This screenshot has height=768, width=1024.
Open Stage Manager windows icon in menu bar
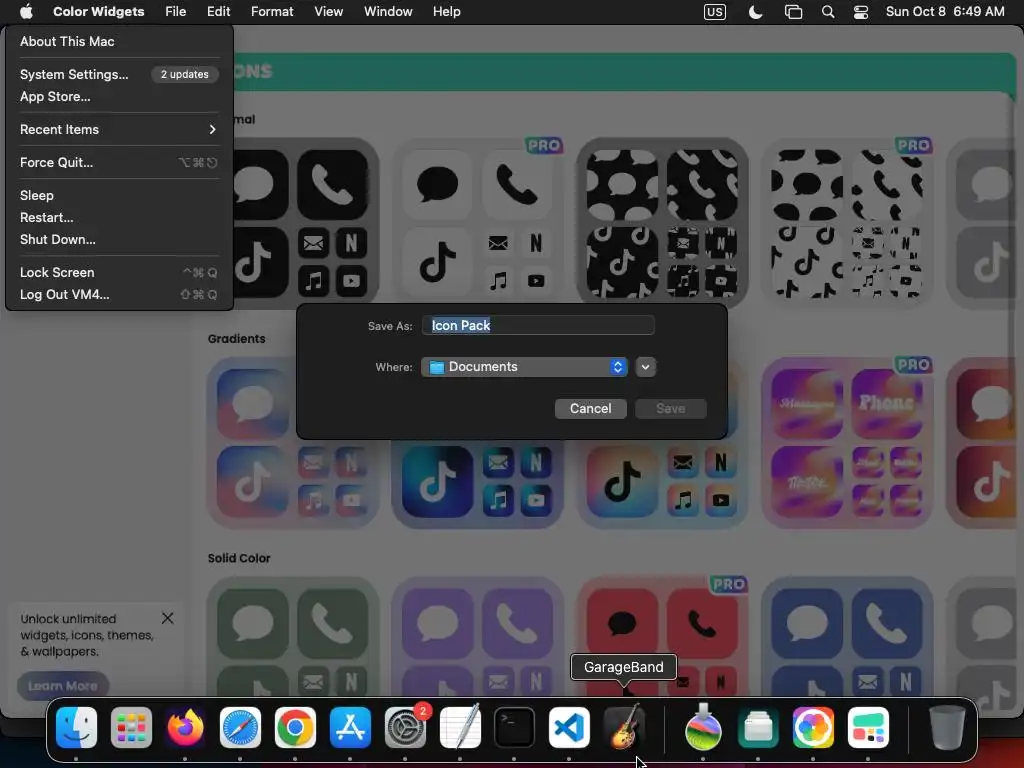pos(793,12)
